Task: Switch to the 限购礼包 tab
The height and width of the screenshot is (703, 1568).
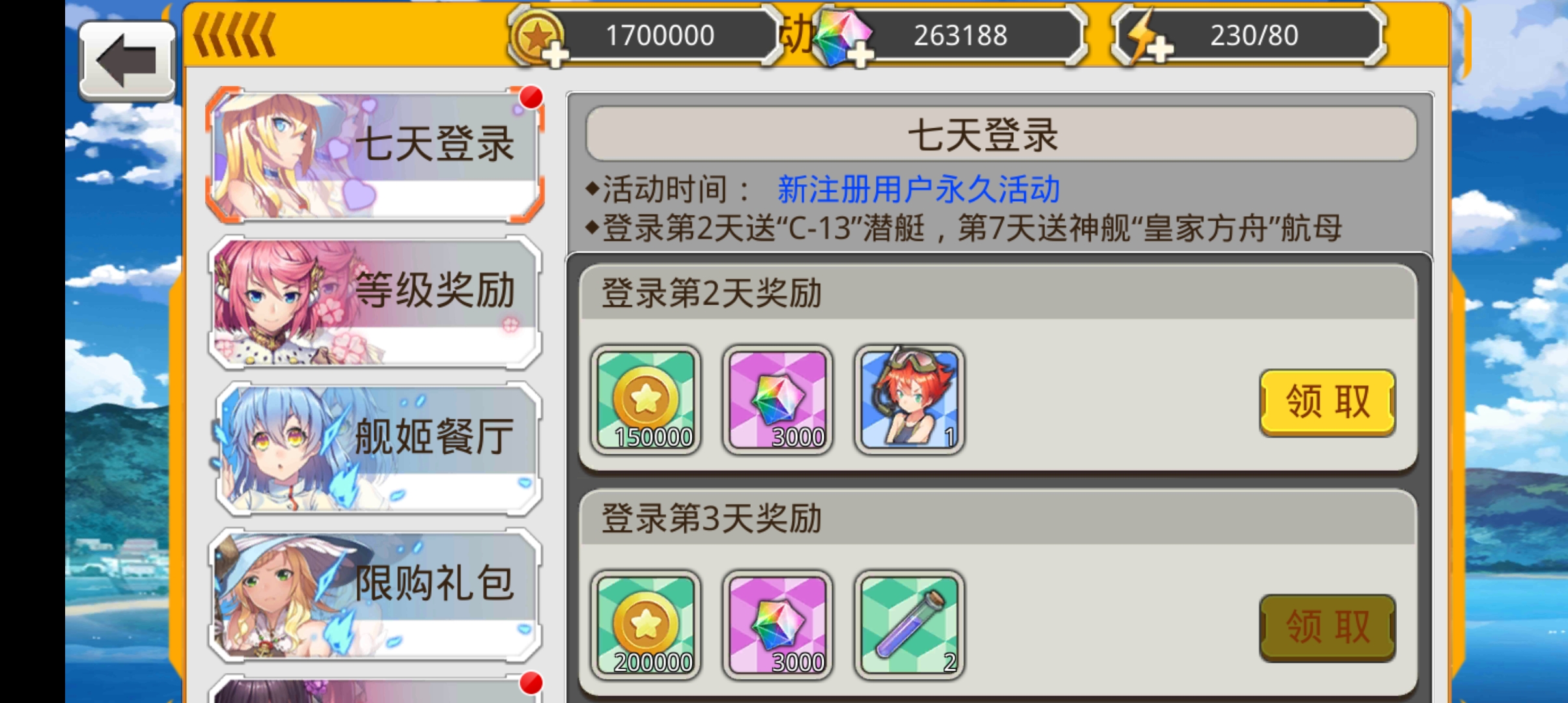Action: tap(374, 594)
